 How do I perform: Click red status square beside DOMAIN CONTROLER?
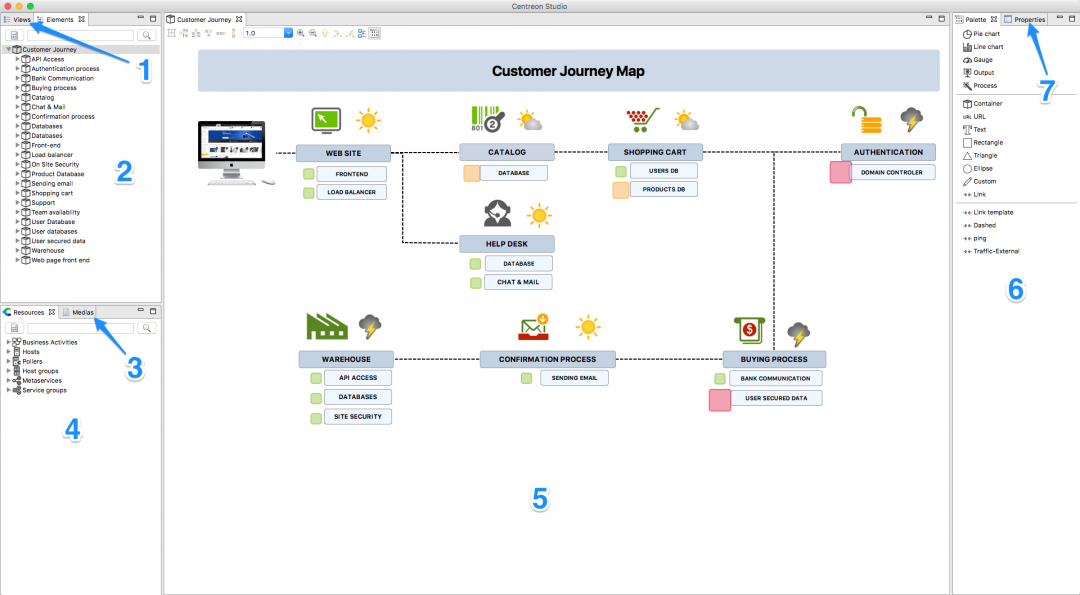(840, 172)
